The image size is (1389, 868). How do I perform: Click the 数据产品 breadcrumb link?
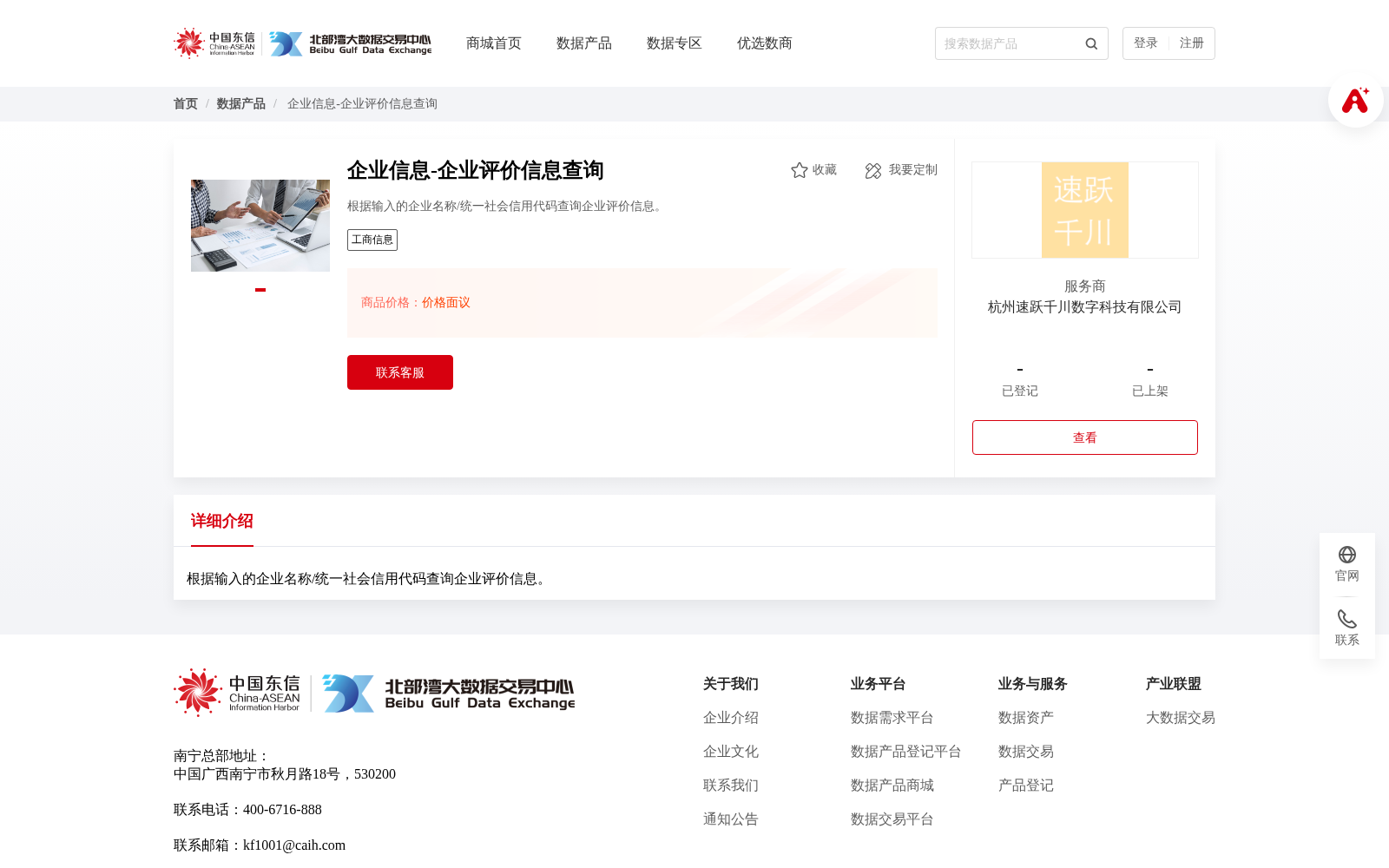pyautogui.click(x=241, y=104)
